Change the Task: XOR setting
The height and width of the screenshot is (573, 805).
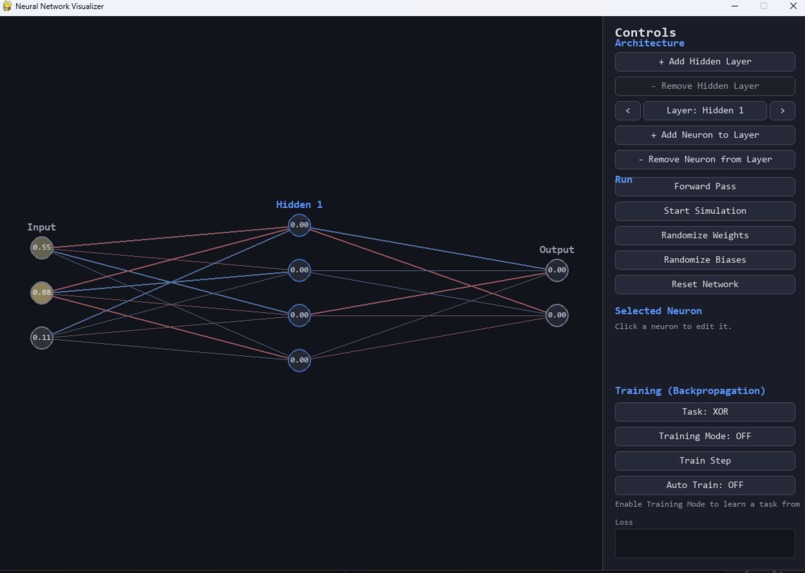pyautogui.click(x=705, y=412)
